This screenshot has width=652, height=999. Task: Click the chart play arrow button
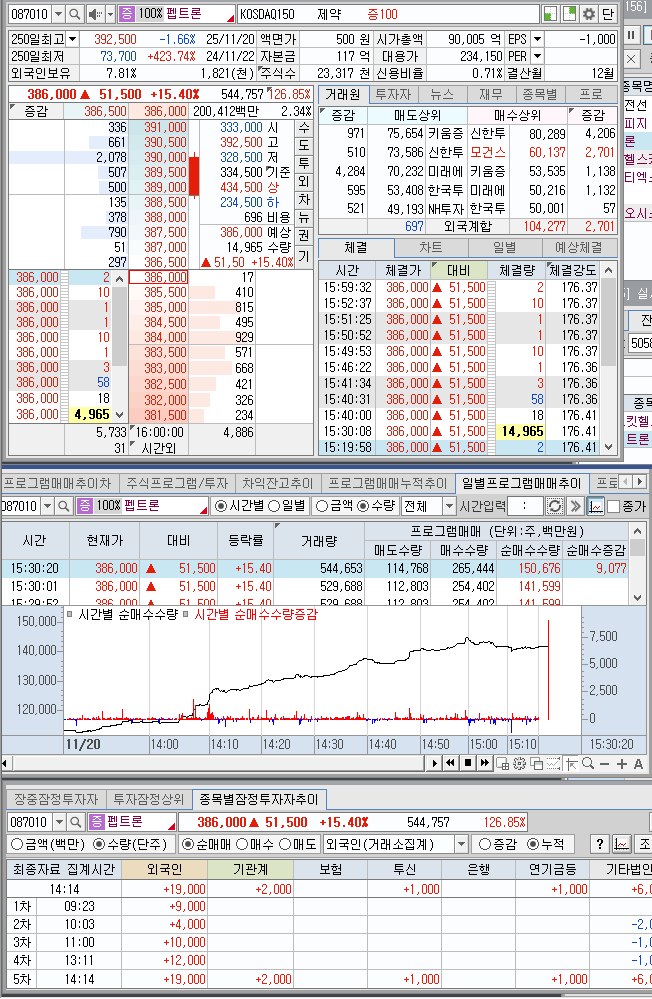click(x=435, y=763)
